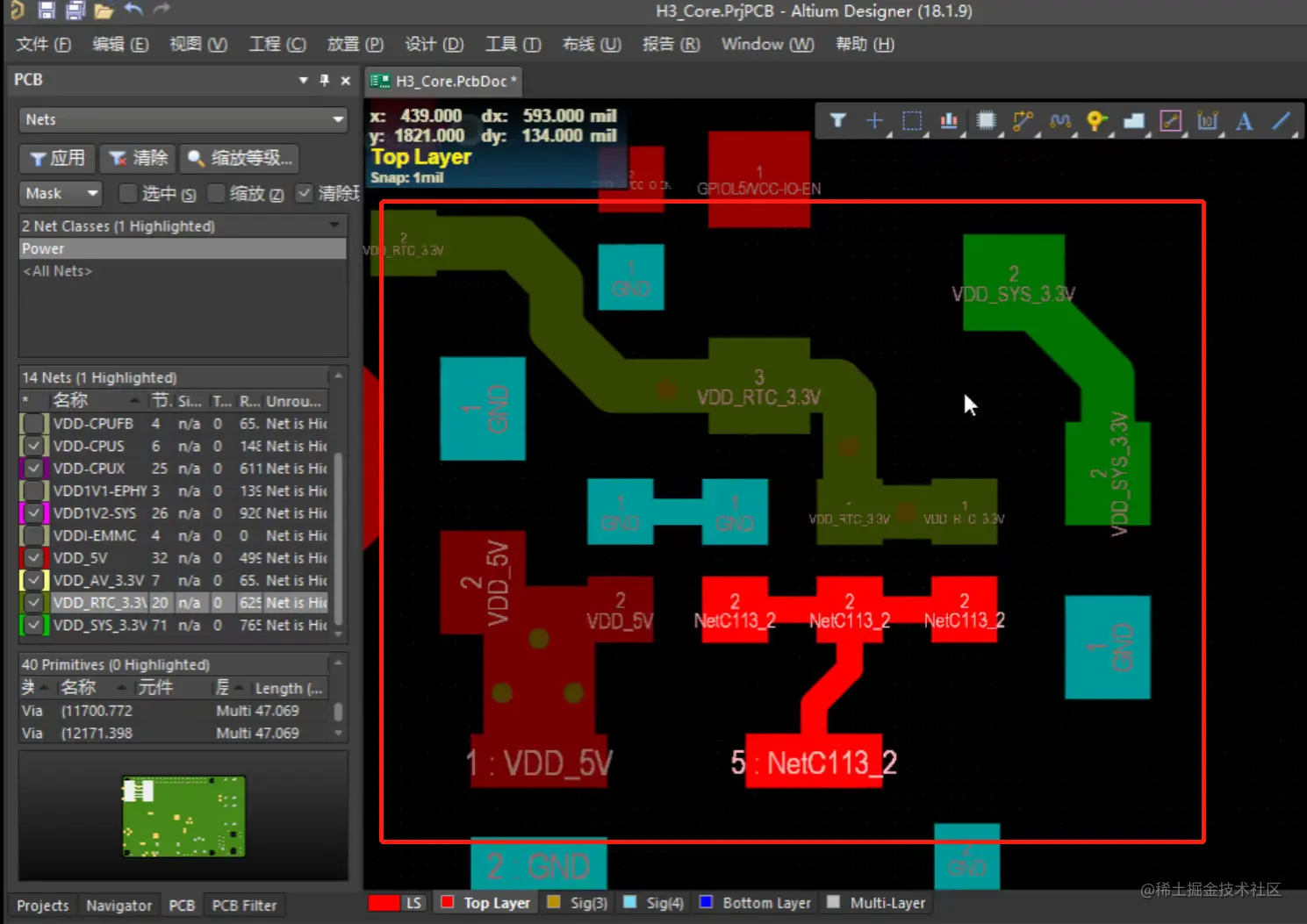Viewport: 1307px width, 924px height.
Task: Open the 设计 (D) menu
Action: (434, 44)
